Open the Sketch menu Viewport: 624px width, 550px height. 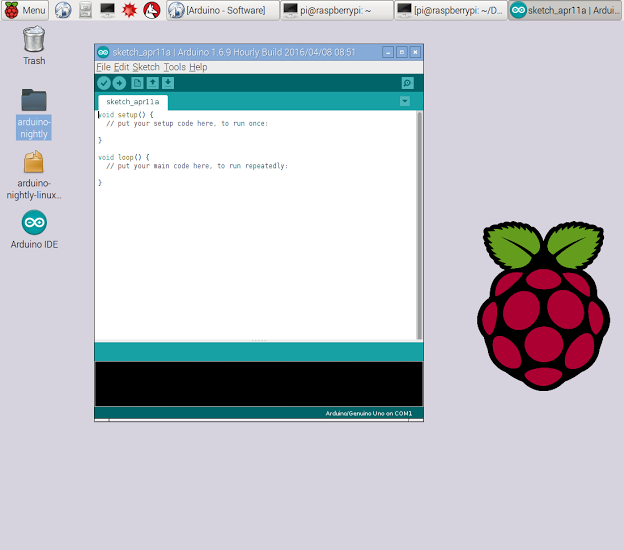(x=146, y=67)
